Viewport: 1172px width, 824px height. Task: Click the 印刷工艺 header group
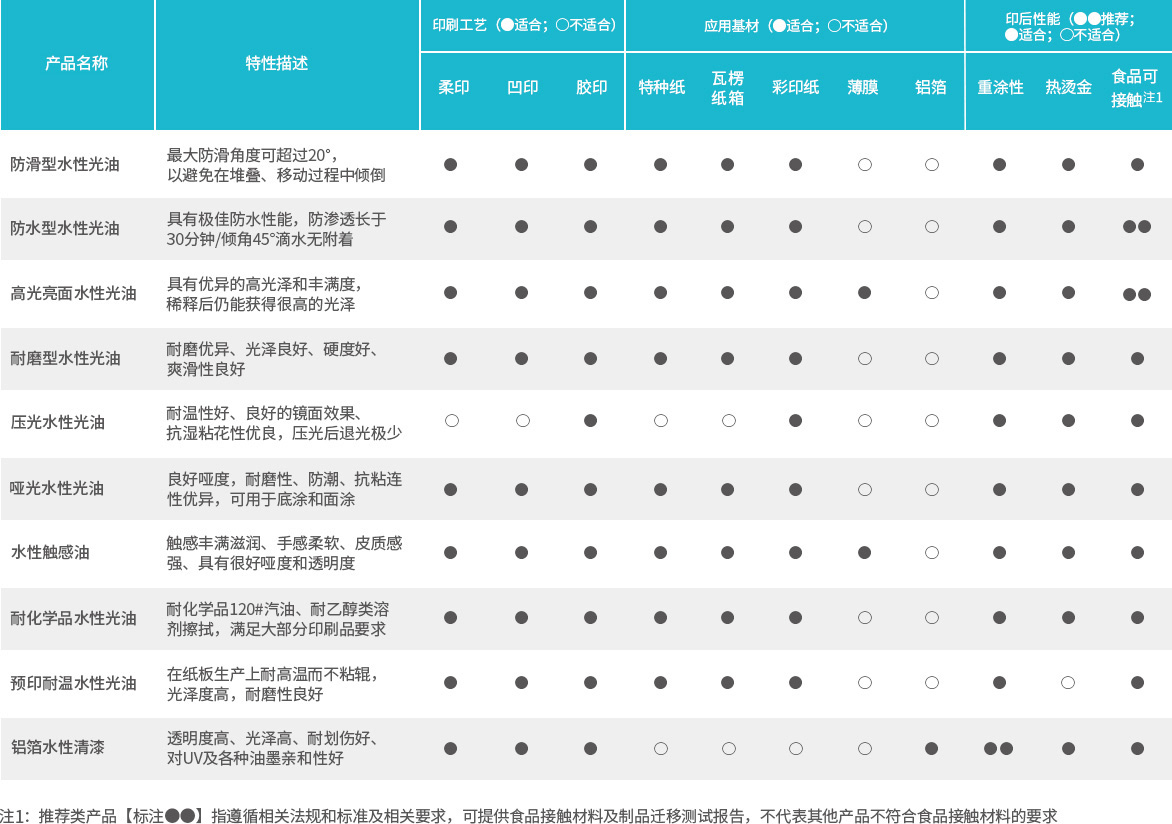pos(523,25)
